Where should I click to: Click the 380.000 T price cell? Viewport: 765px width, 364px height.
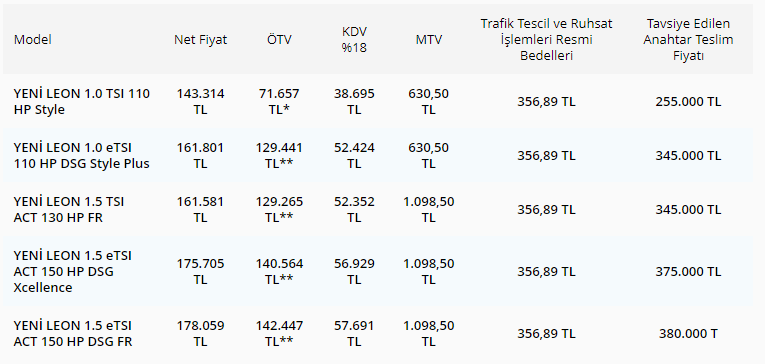[688, 333]
